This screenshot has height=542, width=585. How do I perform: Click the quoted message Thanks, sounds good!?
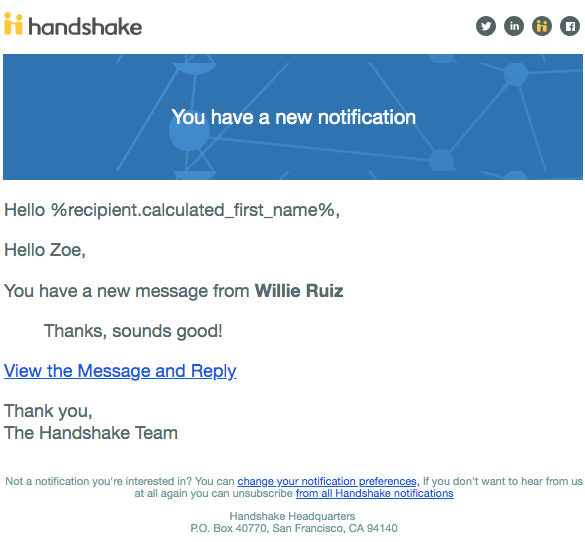[x=133, y=331]
